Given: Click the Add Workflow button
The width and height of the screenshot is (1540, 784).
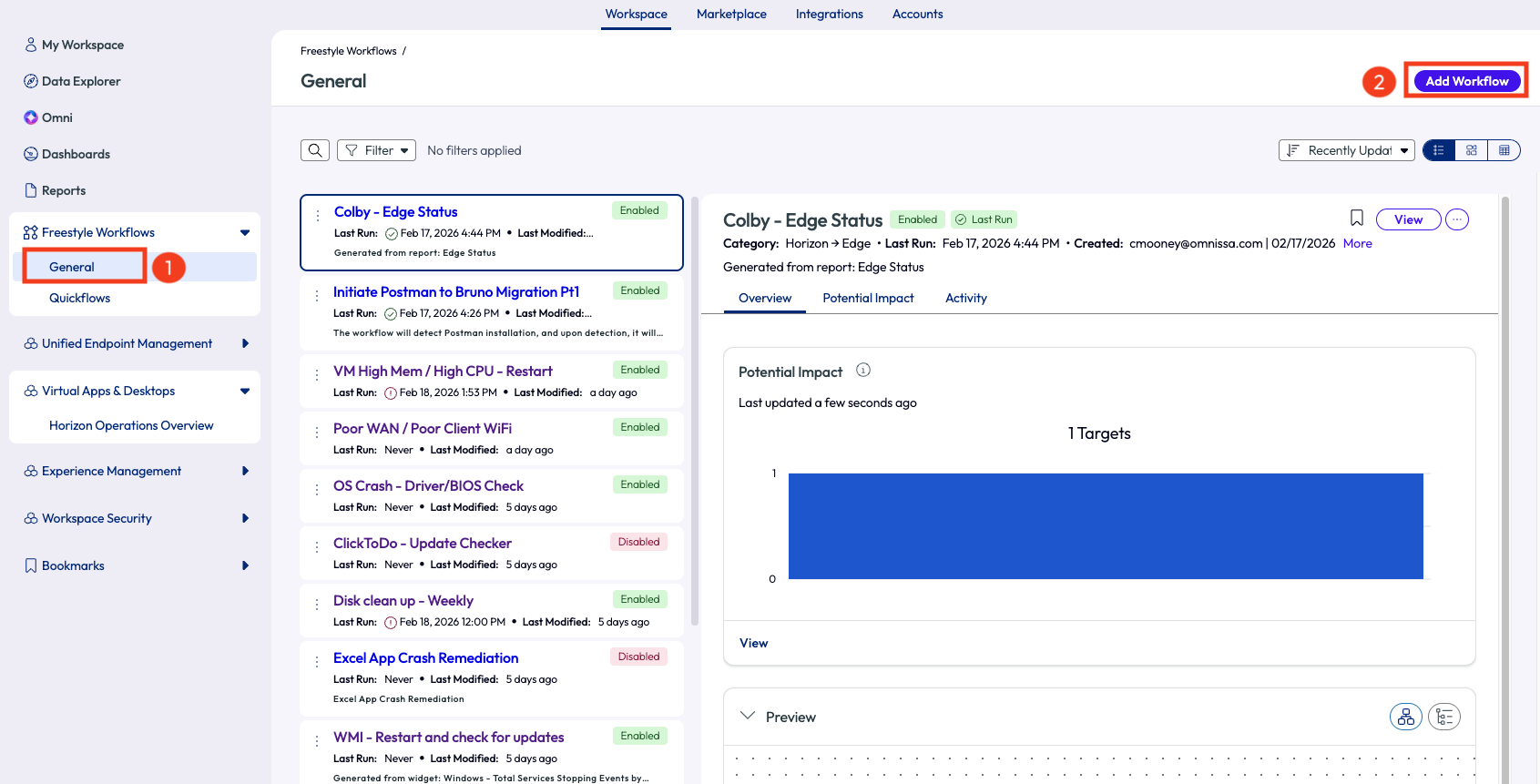Looking at the screenshot, I should [x=1466, y=81].
